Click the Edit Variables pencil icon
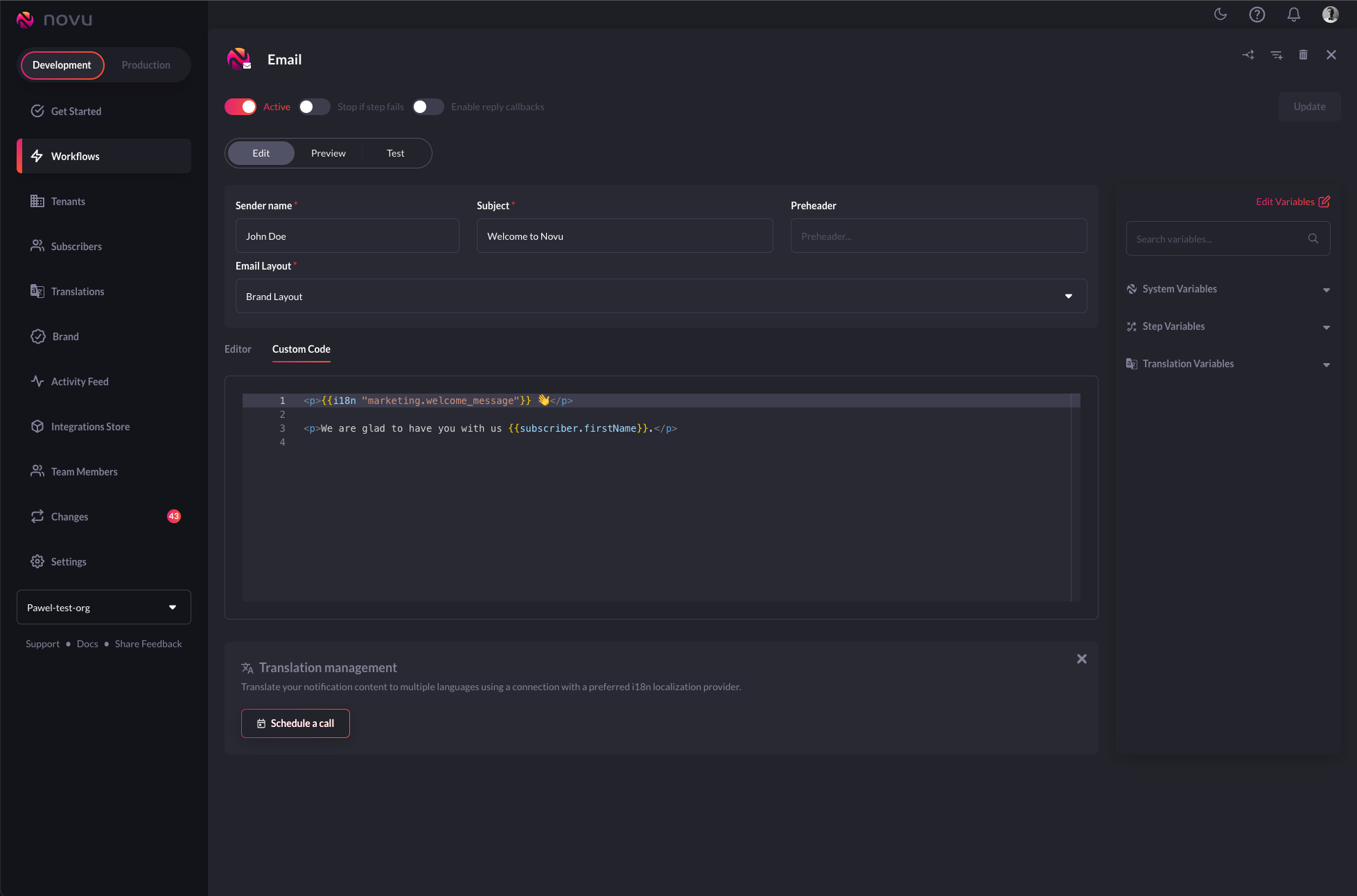The height and width of the screenshot is (896, 1357). point(1324,202)
